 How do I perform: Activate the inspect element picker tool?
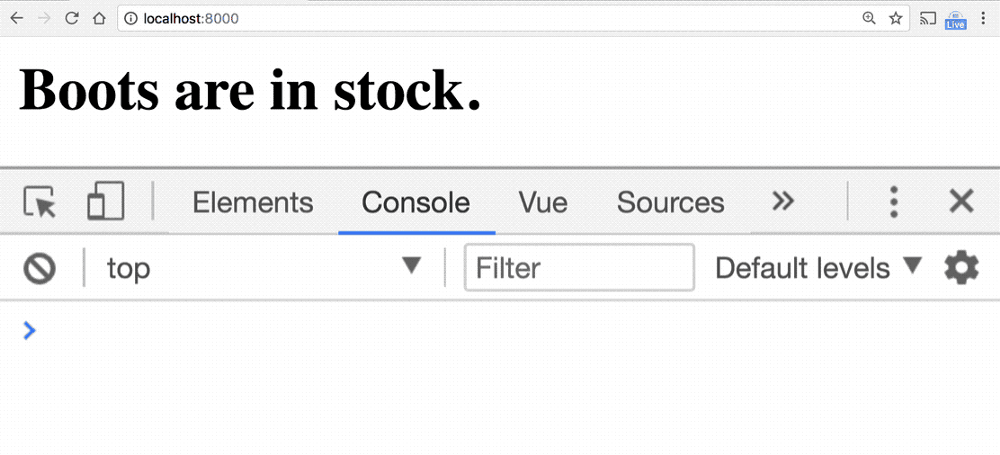(x=40, y=202)
